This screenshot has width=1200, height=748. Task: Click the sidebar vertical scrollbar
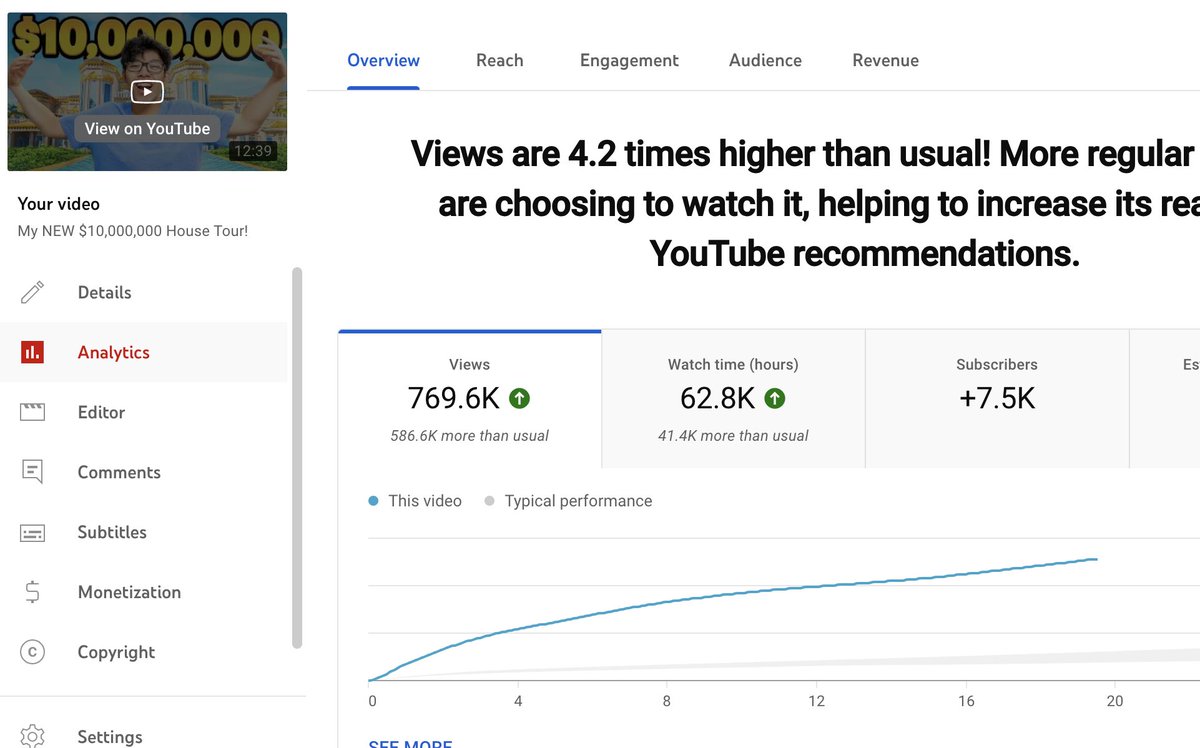297,458
